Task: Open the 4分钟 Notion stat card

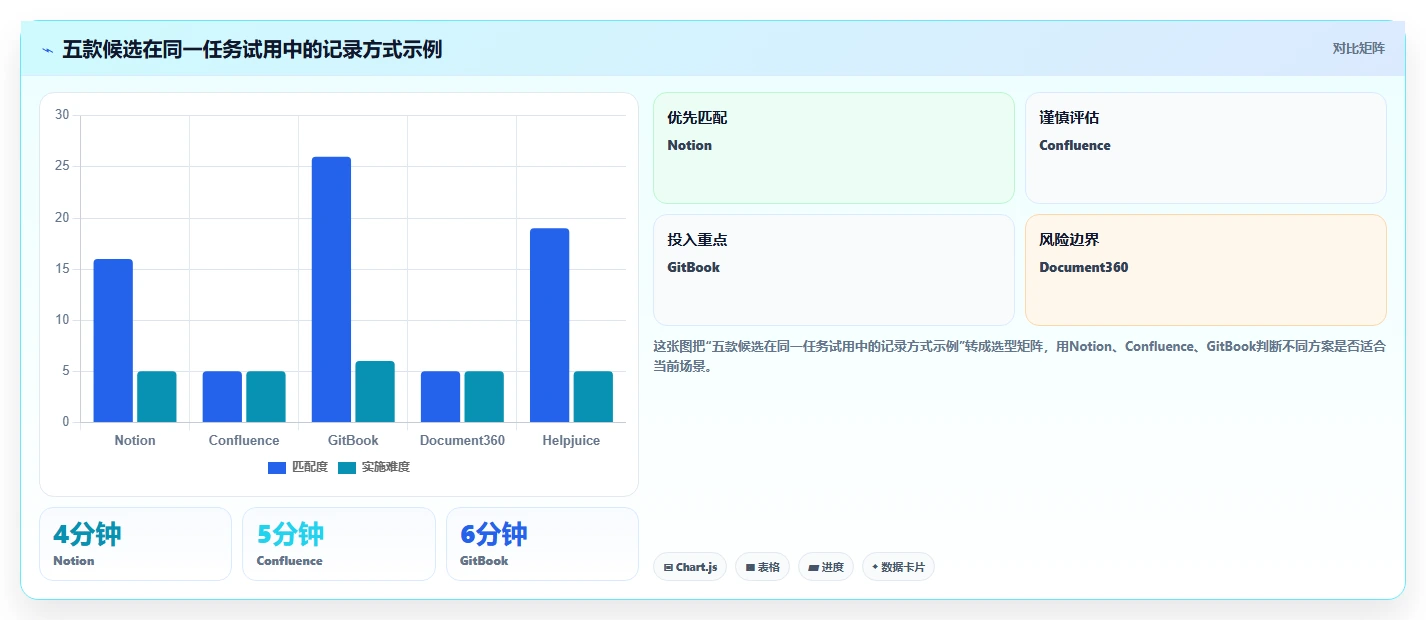Action: (x=135, y=544)
